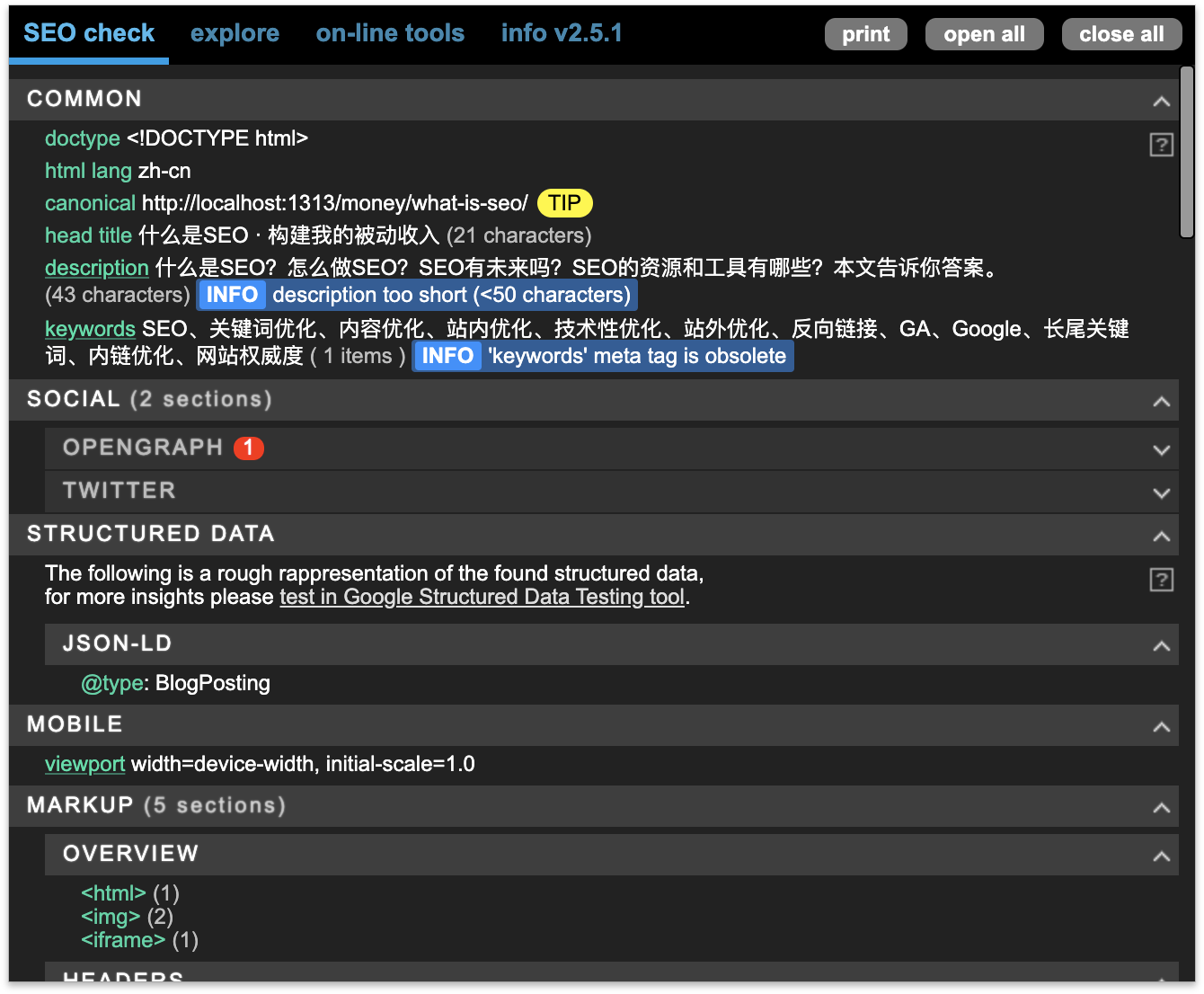Switch to the explore tab
This screenshot has height=994, width=1204.
pyautogui.click(x=235, y=33)
